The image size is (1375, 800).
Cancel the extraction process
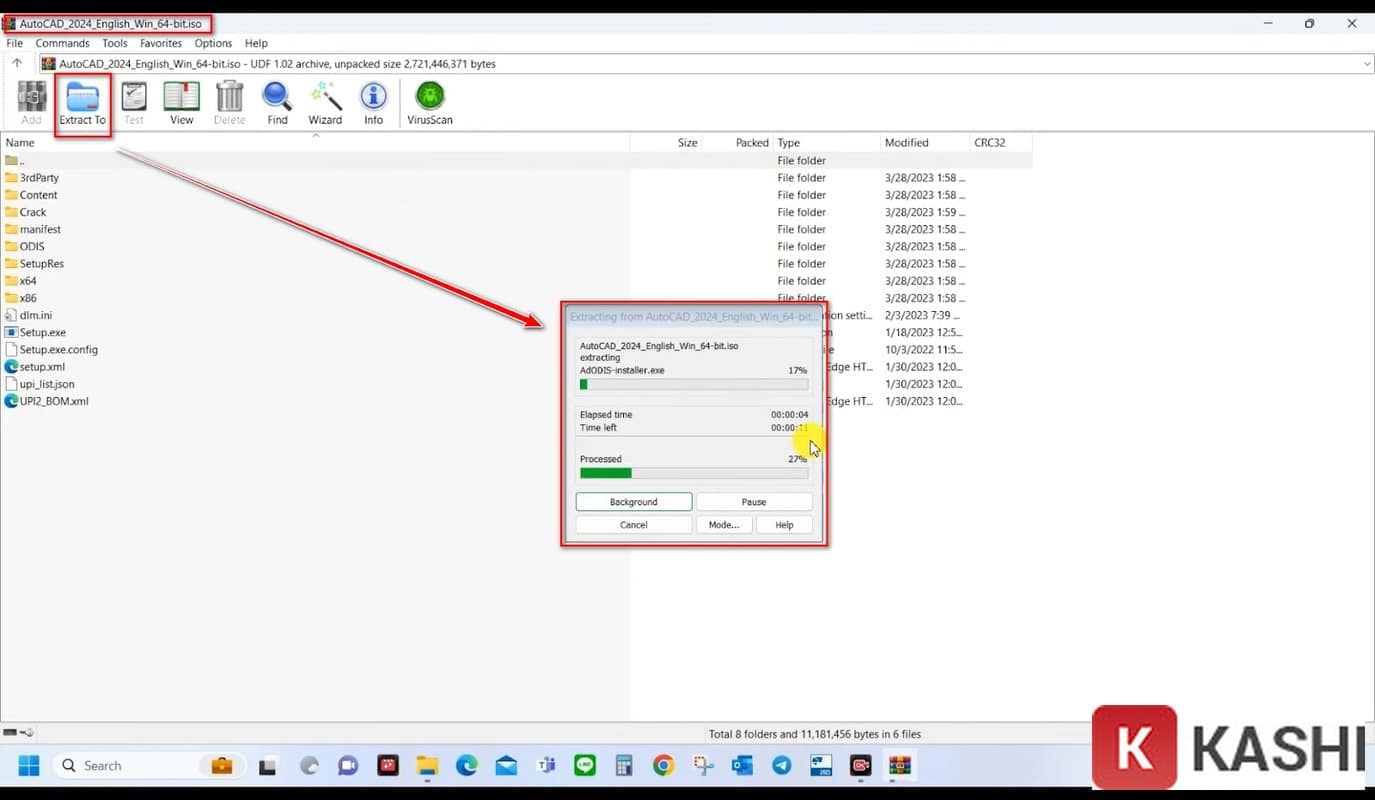[633, 525]
